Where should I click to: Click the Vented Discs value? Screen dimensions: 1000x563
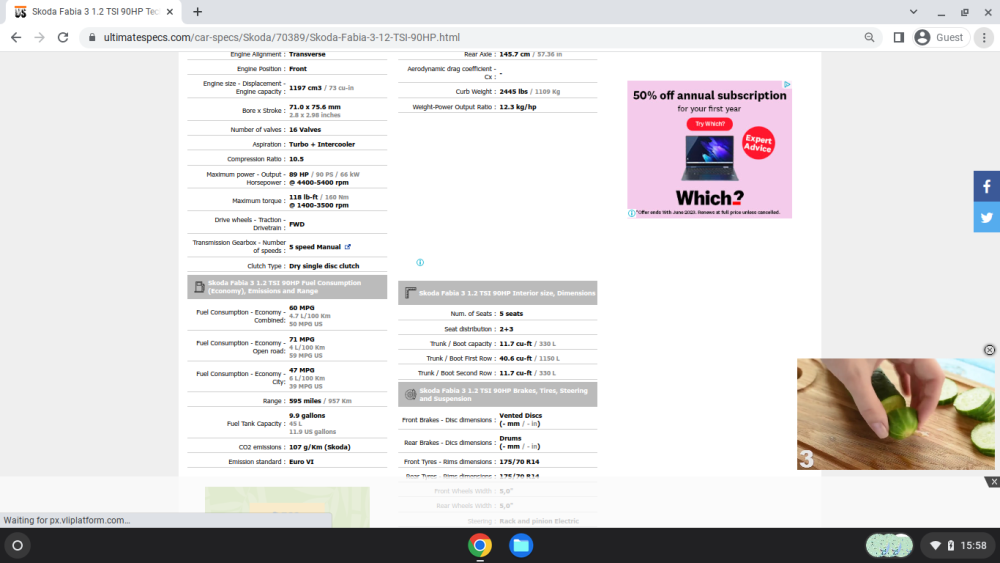[x=520, y=416]
